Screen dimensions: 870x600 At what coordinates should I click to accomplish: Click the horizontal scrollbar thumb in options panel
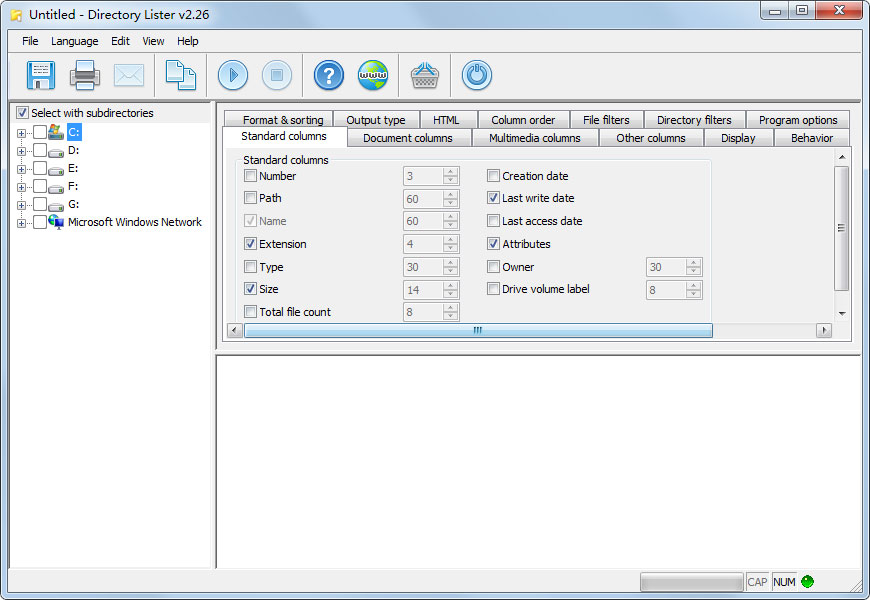tap(478, 330)
